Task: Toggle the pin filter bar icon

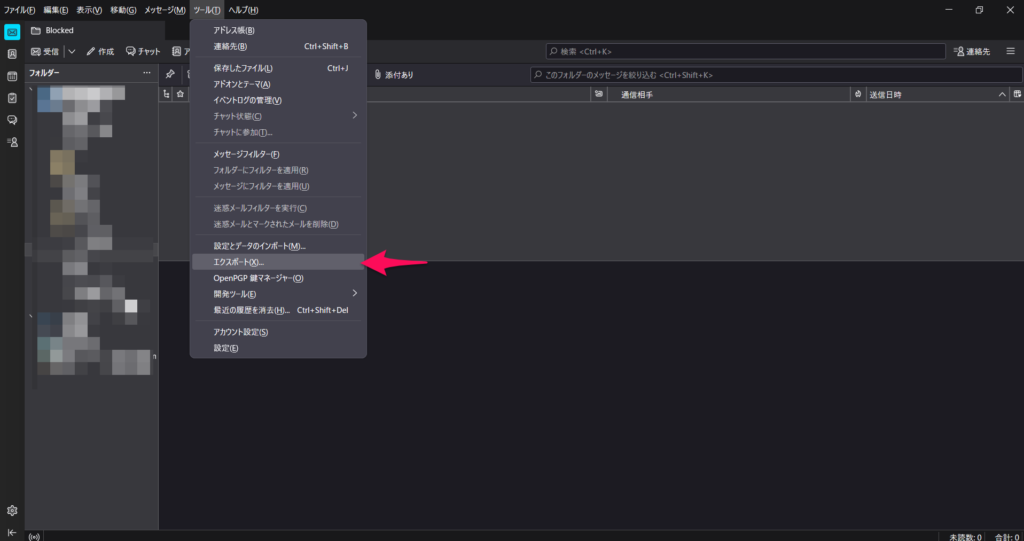Action: coord(170,74)
